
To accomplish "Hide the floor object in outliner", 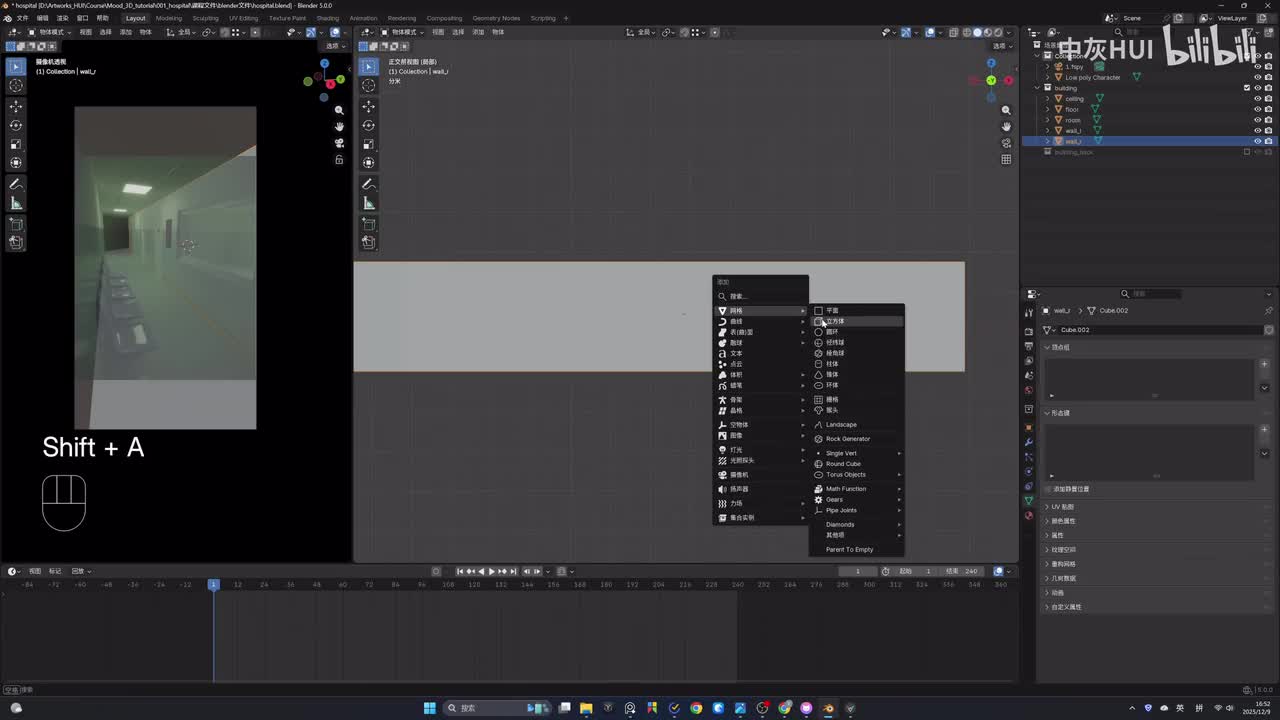I will pyautogui.click(x=1257, y=109).
